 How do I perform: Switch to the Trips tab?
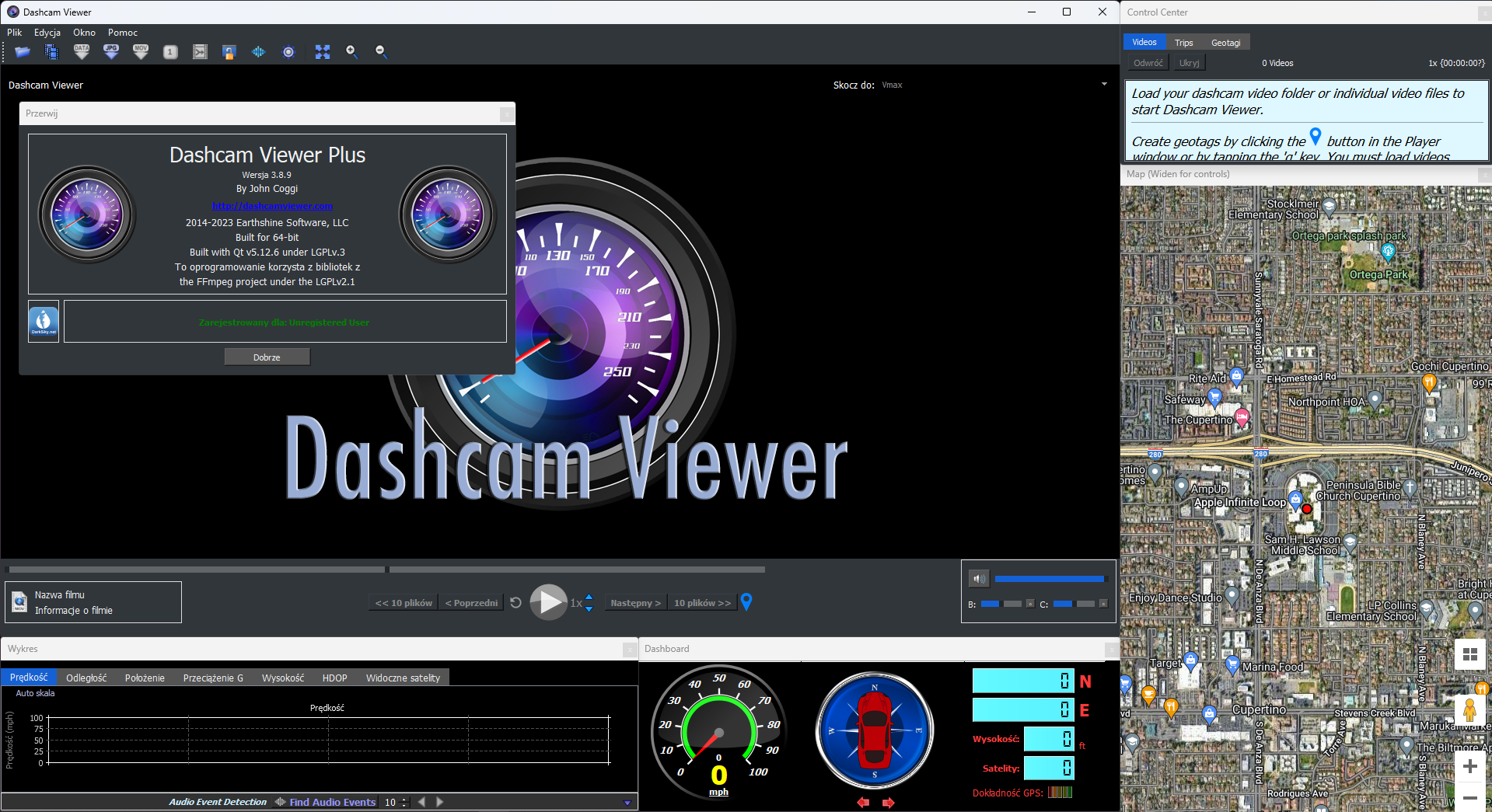tap(1184, 43)
